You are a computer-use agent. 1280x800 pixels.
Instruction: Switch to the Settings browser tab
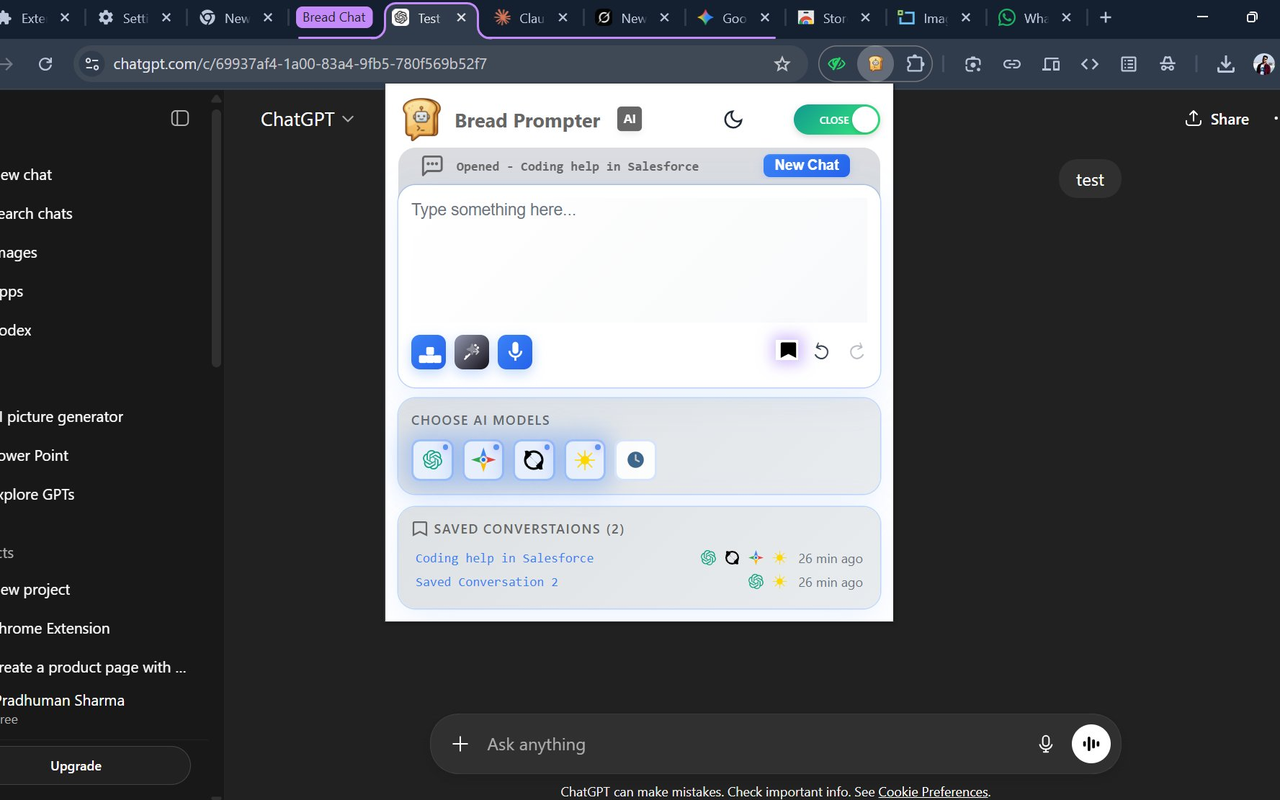(135, 18)
